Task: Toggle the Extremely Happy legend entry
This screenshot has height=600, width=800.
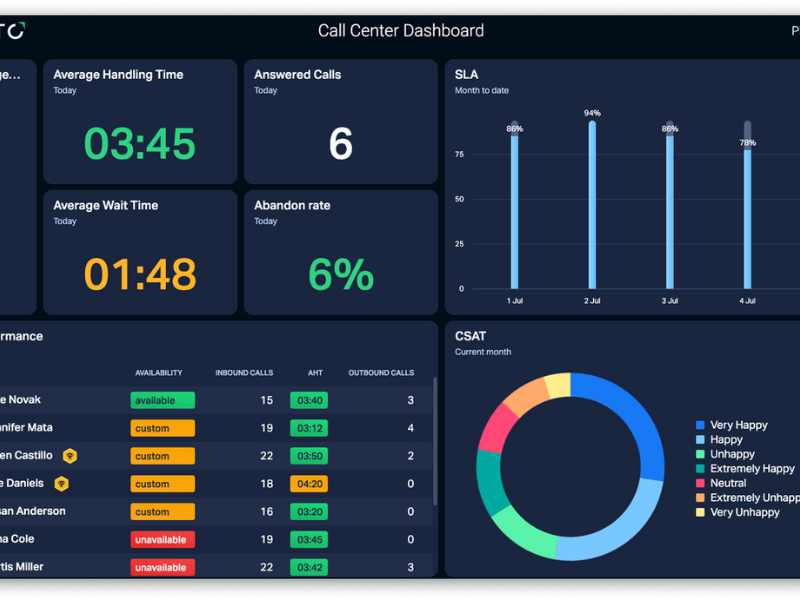Action: click(752, 468)
